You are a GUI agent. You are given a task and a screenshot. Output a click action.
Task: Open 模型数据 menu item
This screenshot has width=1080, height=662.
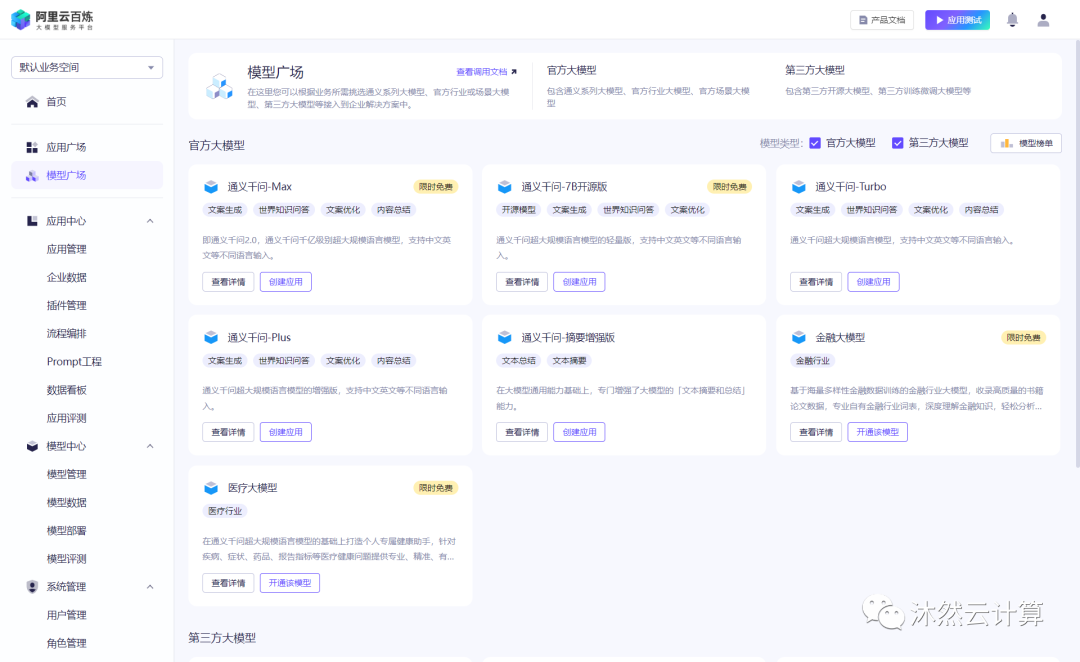(x=66, y=503)
